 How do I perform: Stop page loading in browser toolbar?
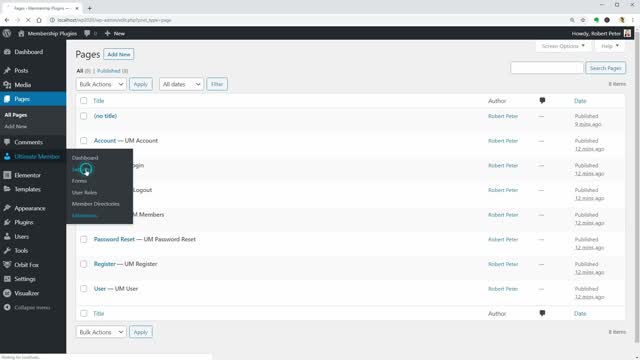(x=28, y=20)
